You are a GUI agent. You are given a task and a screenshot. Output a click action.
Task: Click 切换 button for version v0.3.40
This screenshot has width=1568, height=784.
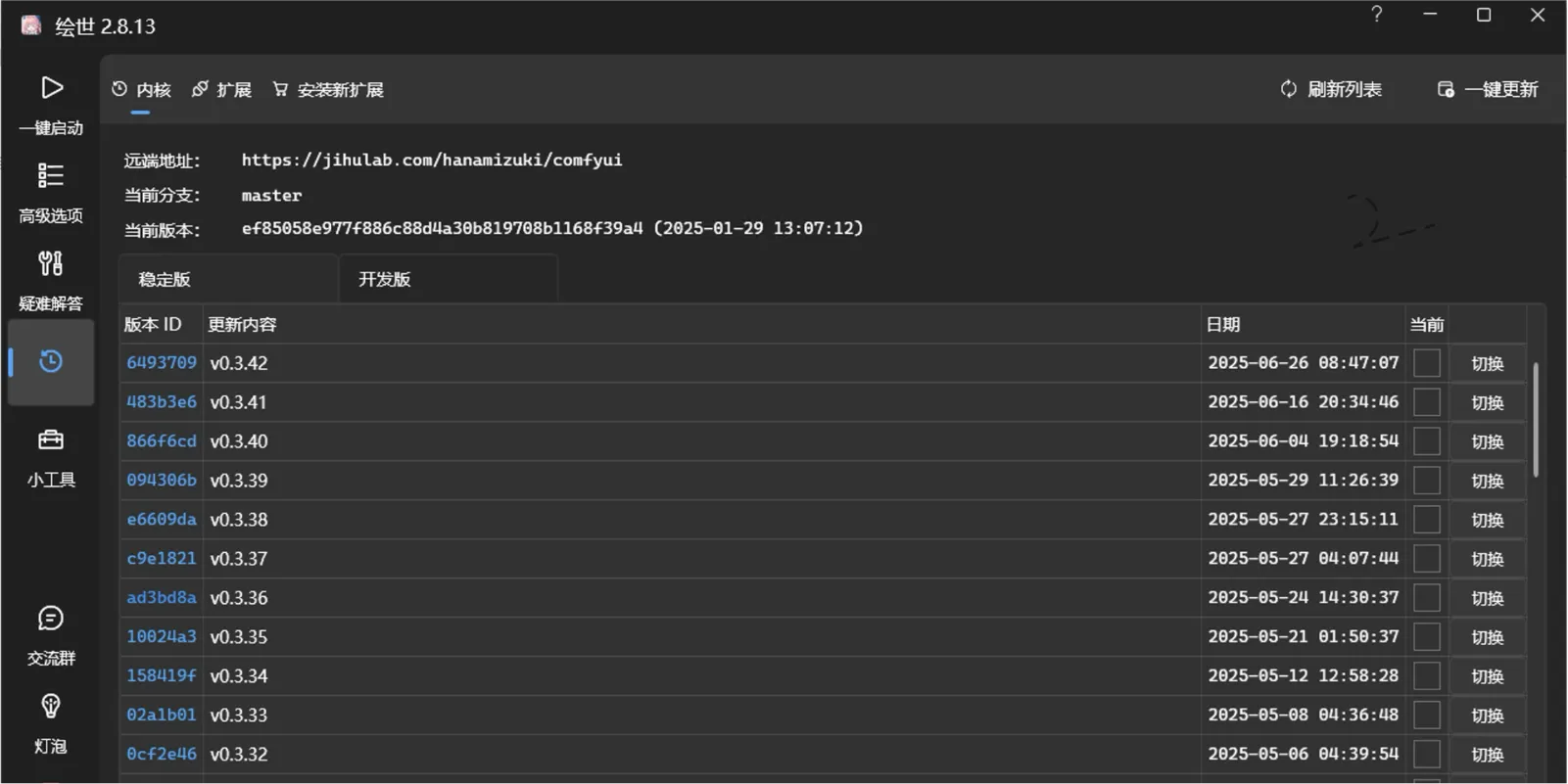click(x=1487, y=441)
